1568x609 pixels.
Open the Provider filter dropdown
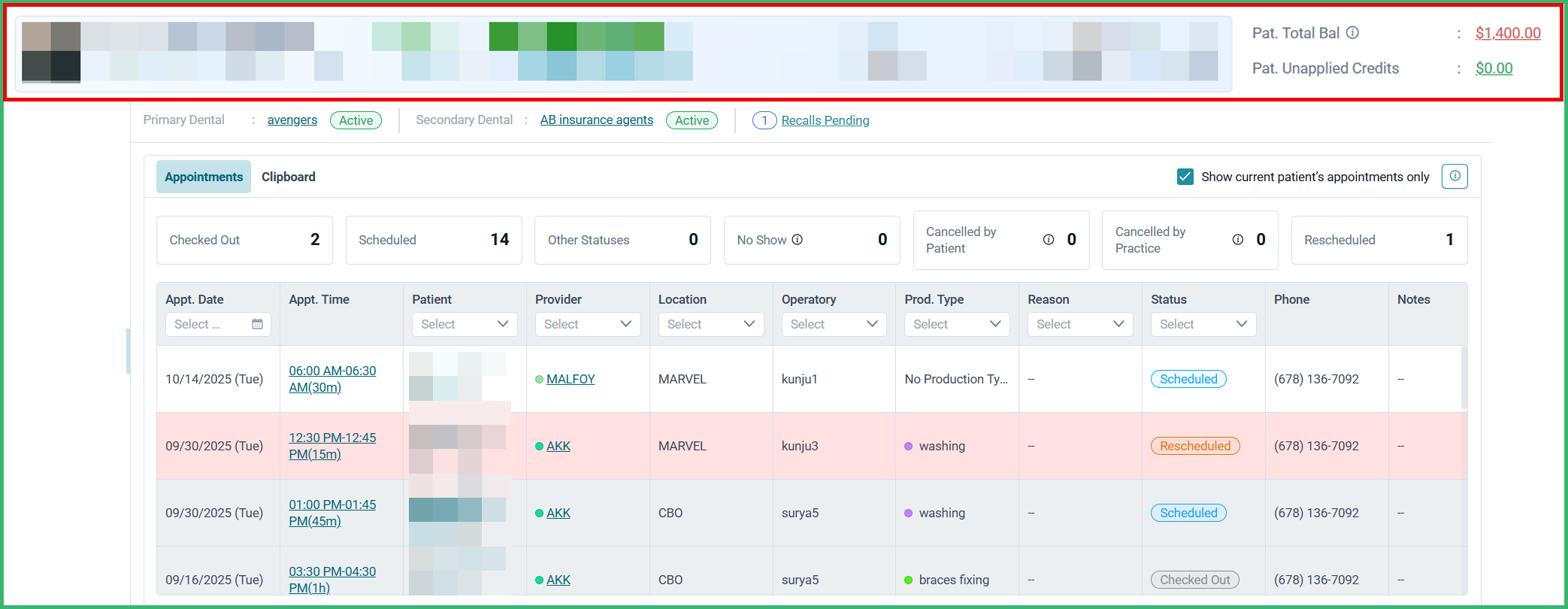tap(588, 324)
